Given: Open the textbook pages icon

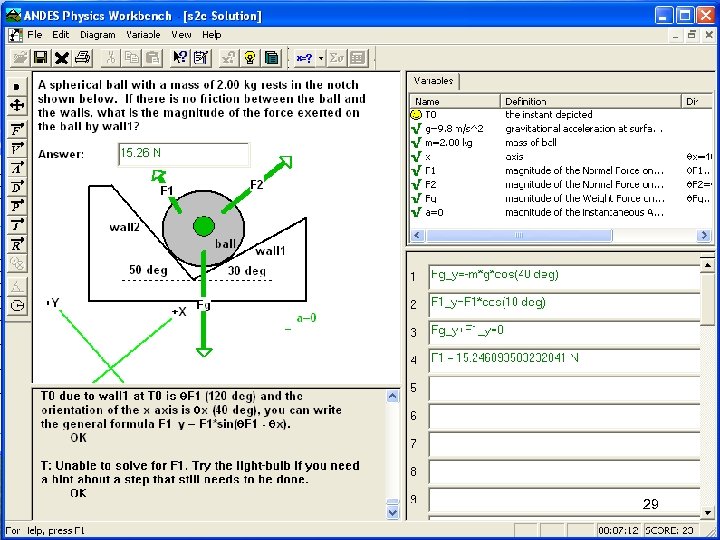Looking at the screenshot, I should pos(271,57).
